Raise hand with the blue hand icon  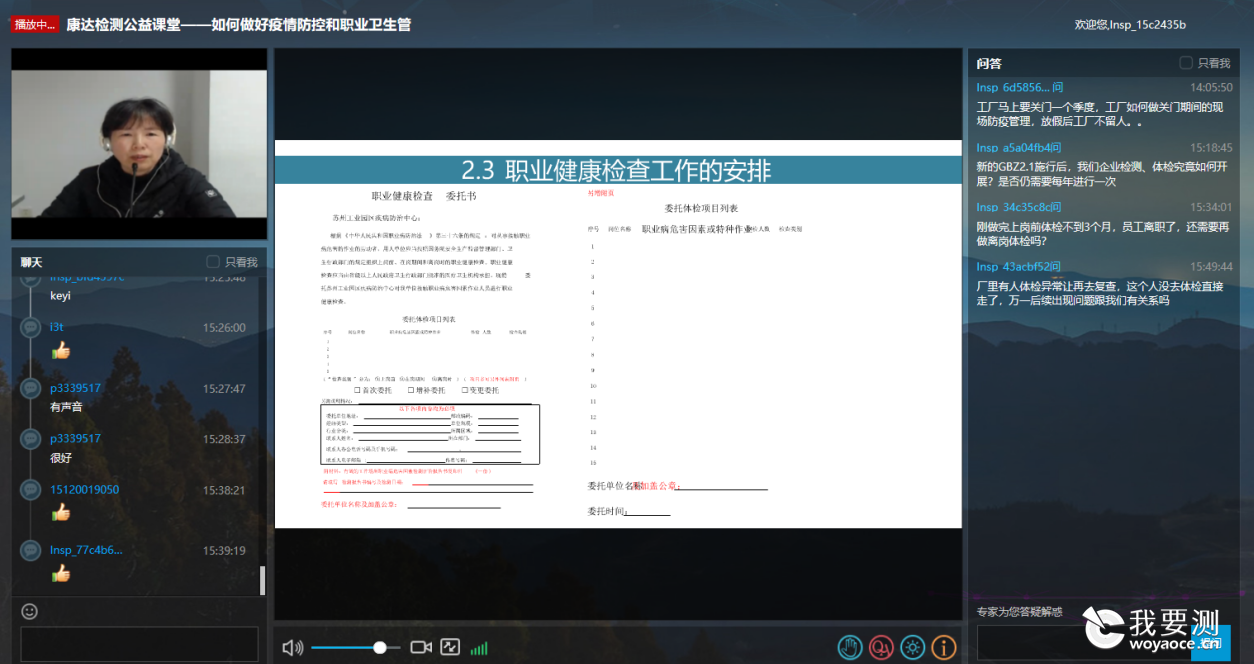click(850, 647)
